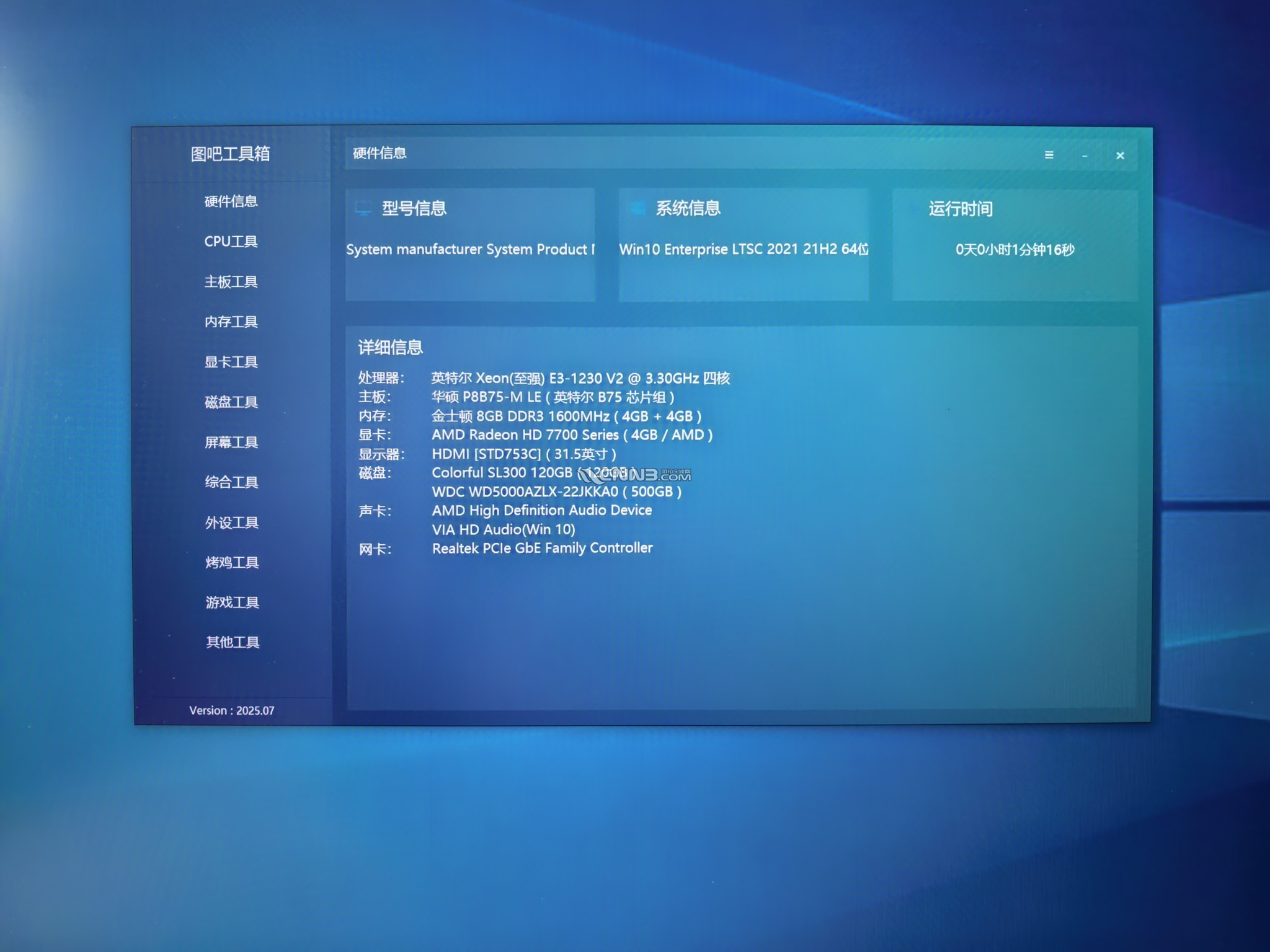Open 屏幕工具 in the sidebar
Image resolution: width=1270 pixels, height=952 pixels.
tap(231, 443)
